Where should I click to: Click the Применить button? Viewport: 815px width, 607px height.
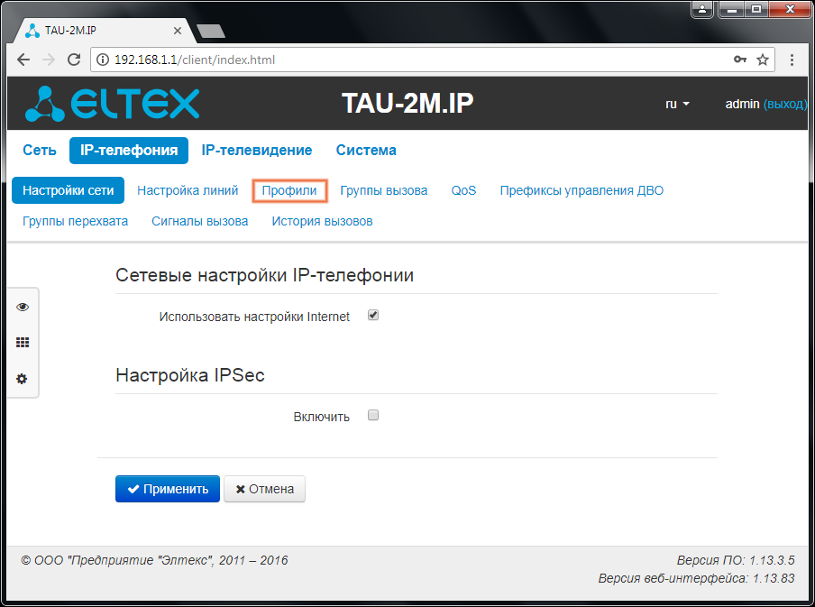[x=167, y=489]
